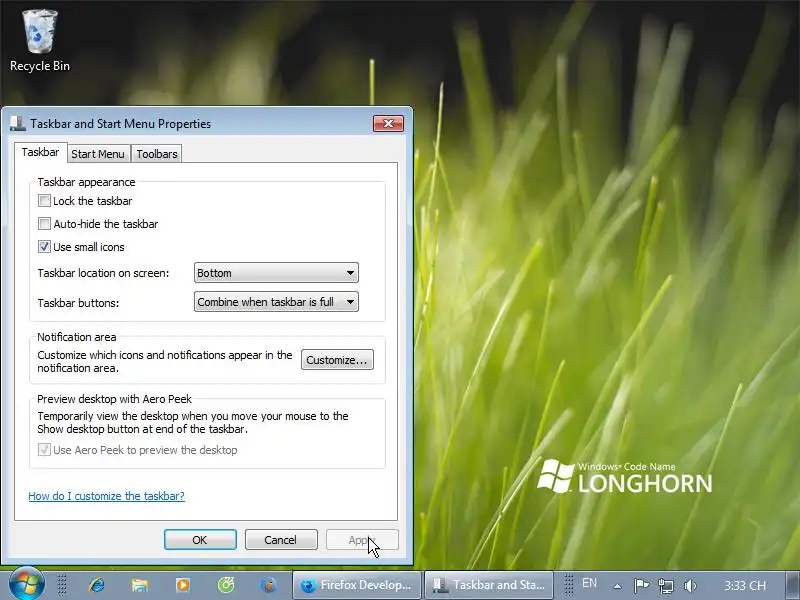Enable Lock the taskbar checkbox
The image size is (800, 600).
tap(44, 201)
